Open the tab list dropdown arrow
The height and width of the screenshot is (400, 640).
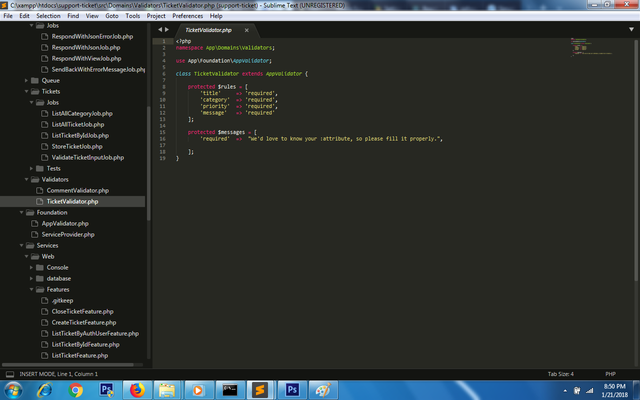point(631,29)
